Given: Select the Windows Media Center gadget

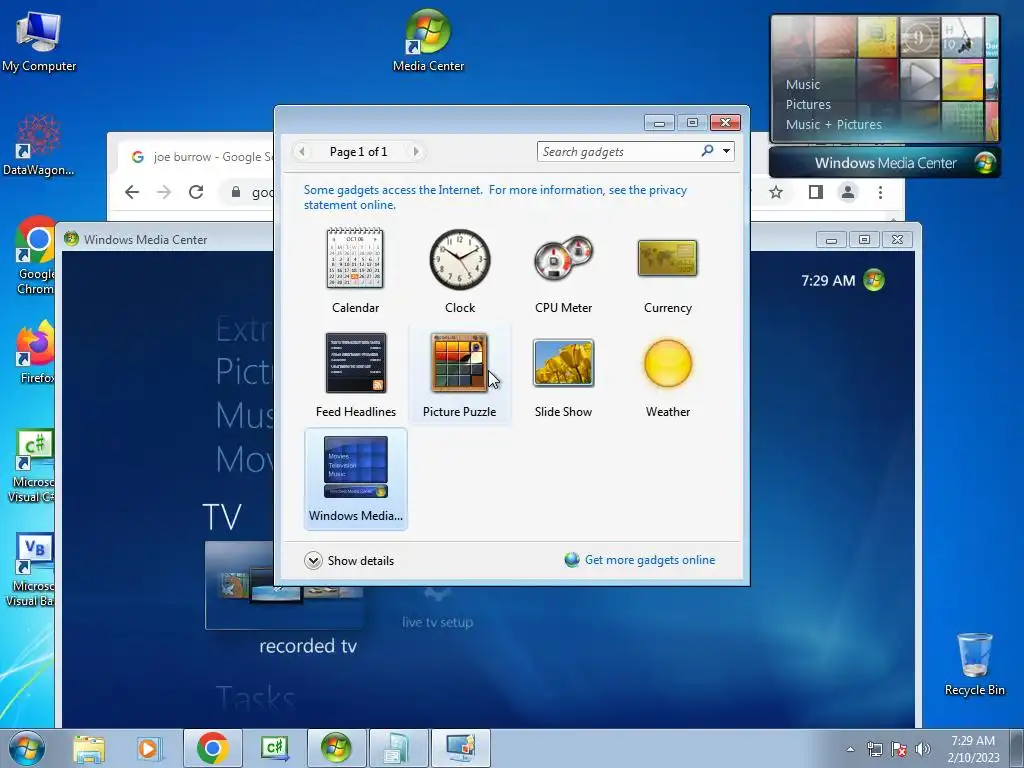Looking at the screenshot, I should [x=355, y=479].
